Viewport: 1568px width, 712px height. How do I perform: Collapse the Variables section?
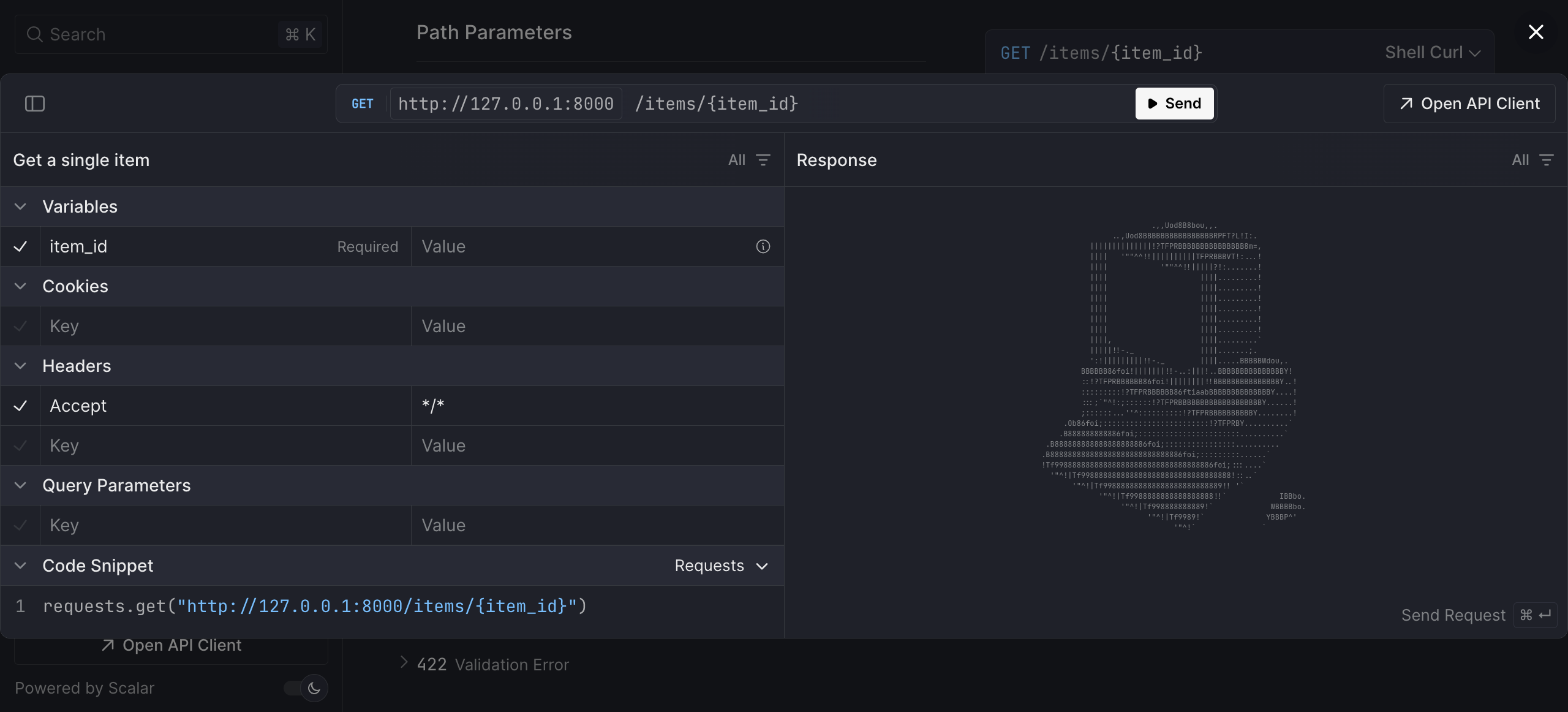click(20, 206)
